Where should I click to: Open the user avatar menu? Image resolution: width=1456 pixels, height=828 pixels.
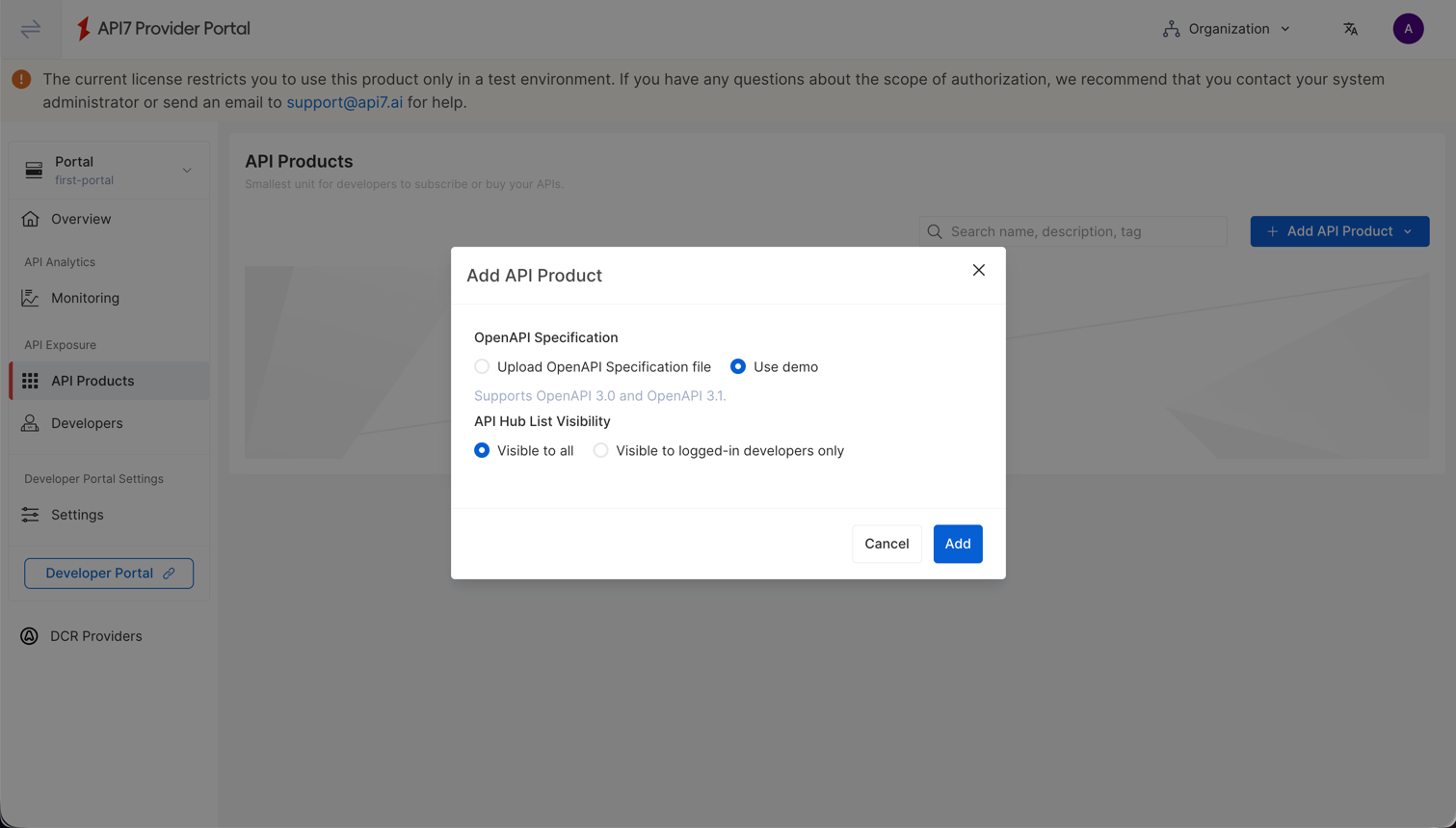1408,28
